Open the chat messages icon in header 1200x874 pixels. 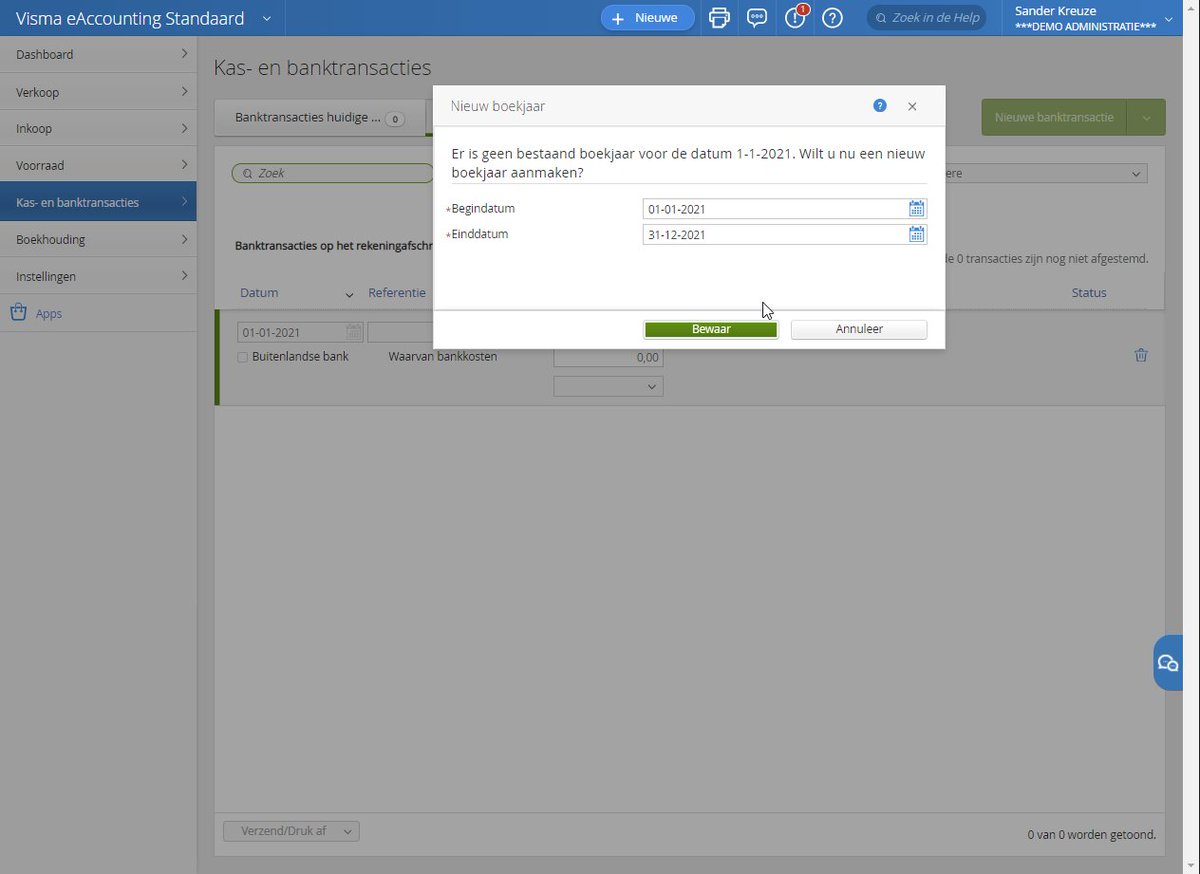(x=757, y=18)
